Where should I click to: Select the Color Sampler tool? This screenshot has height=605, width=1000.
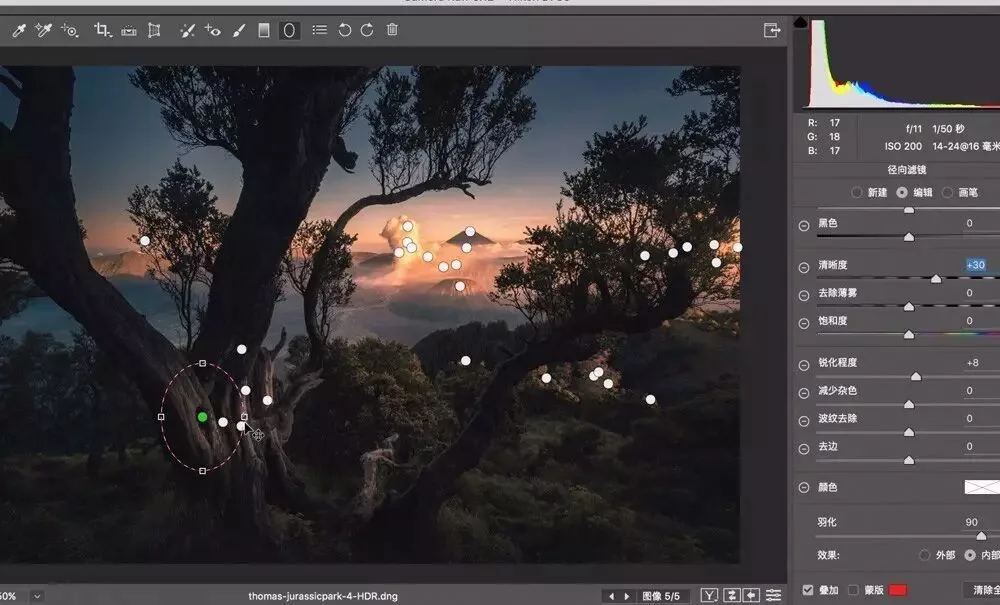pyautogui.click(x=43, y=30)
